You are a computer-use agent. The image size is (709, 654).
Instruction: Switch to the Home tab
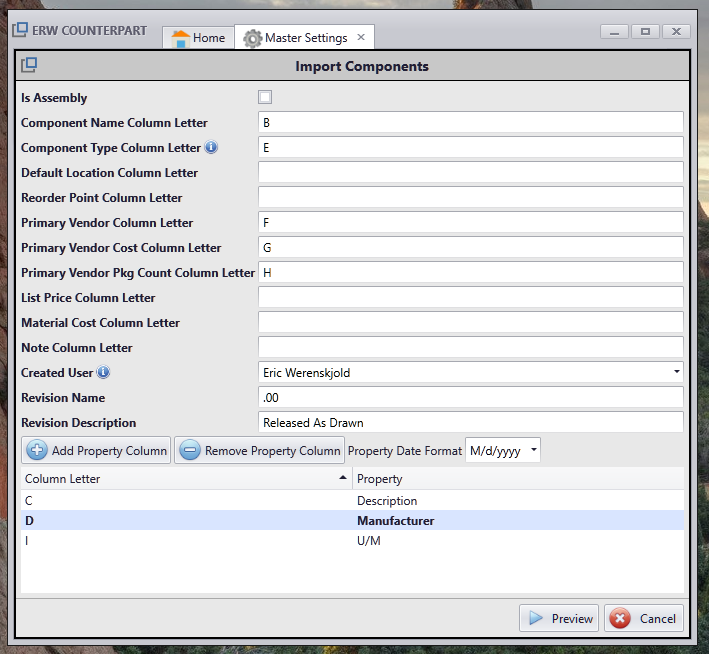point(198,38)
